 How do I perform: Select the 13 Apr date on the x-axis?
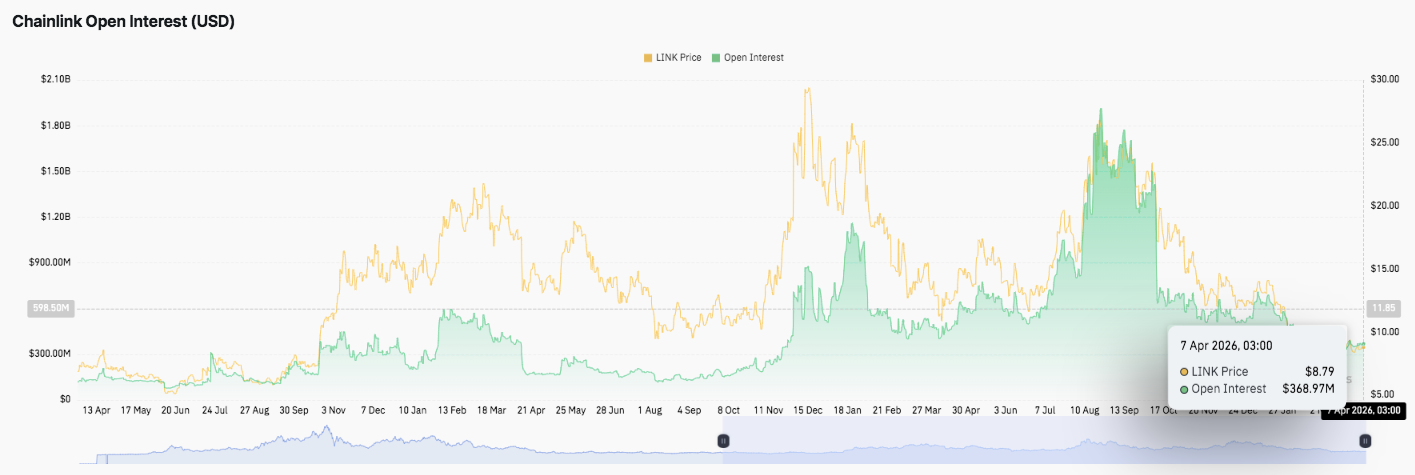point(95,410)
